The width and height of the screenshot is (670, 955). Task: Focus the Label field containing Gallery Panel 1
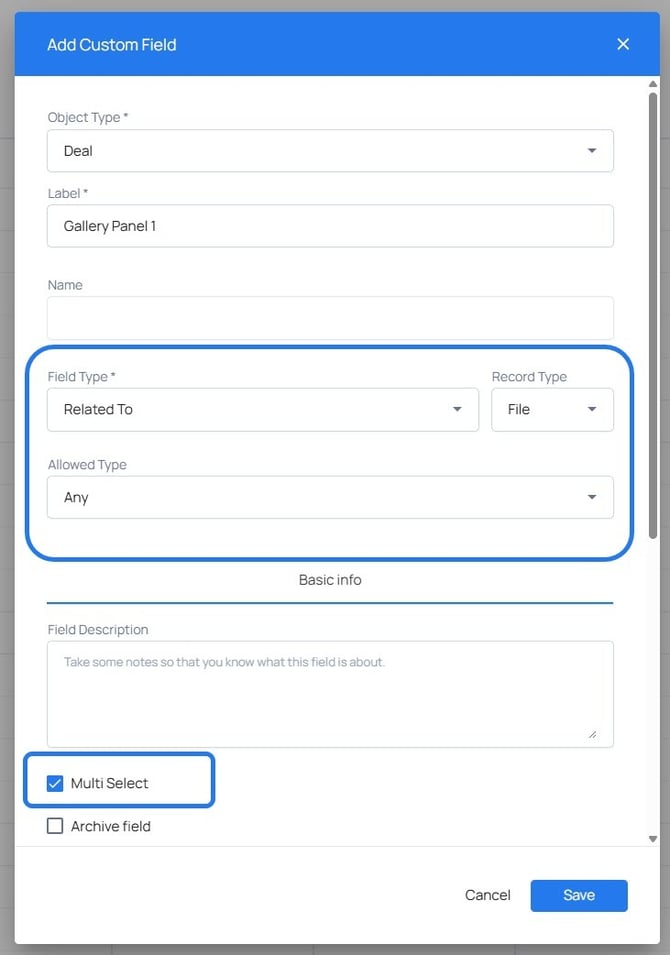click(330, 226)
